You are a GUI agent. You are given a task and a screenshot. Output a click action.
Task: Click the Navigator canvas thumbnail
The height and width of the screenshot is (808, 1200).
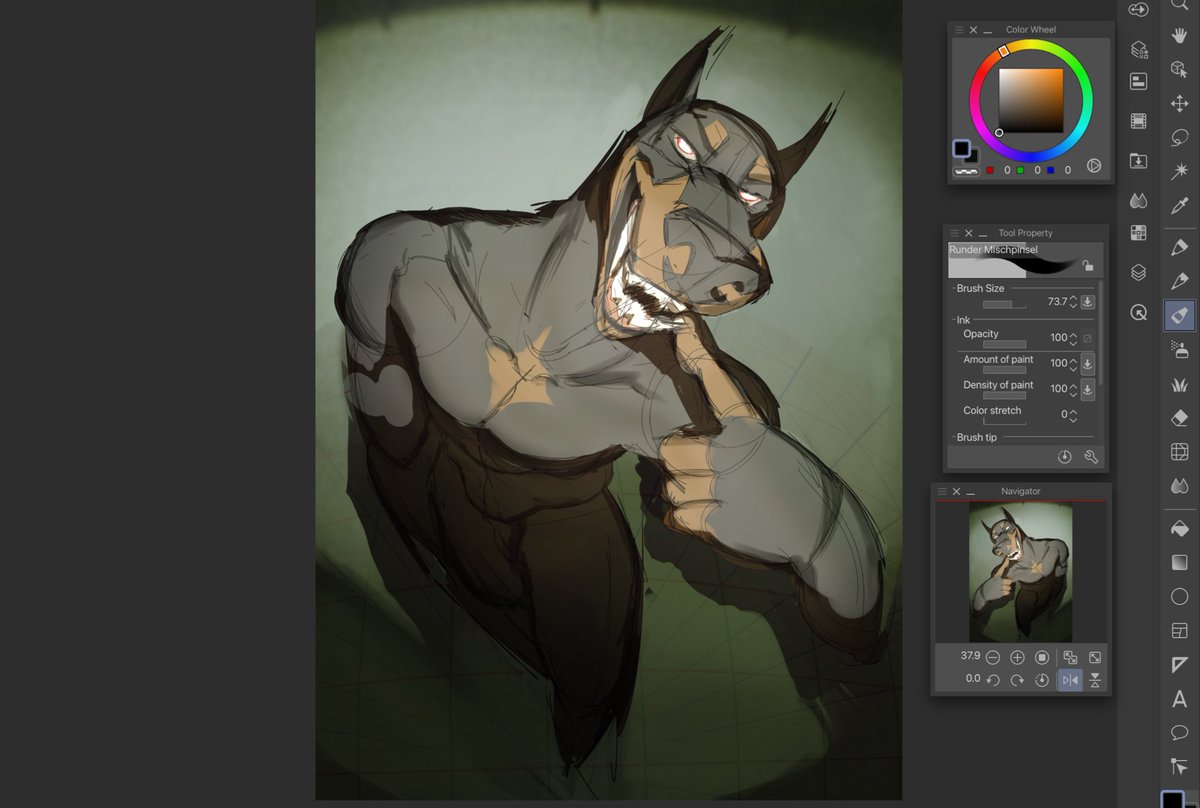coord(1021,572)
